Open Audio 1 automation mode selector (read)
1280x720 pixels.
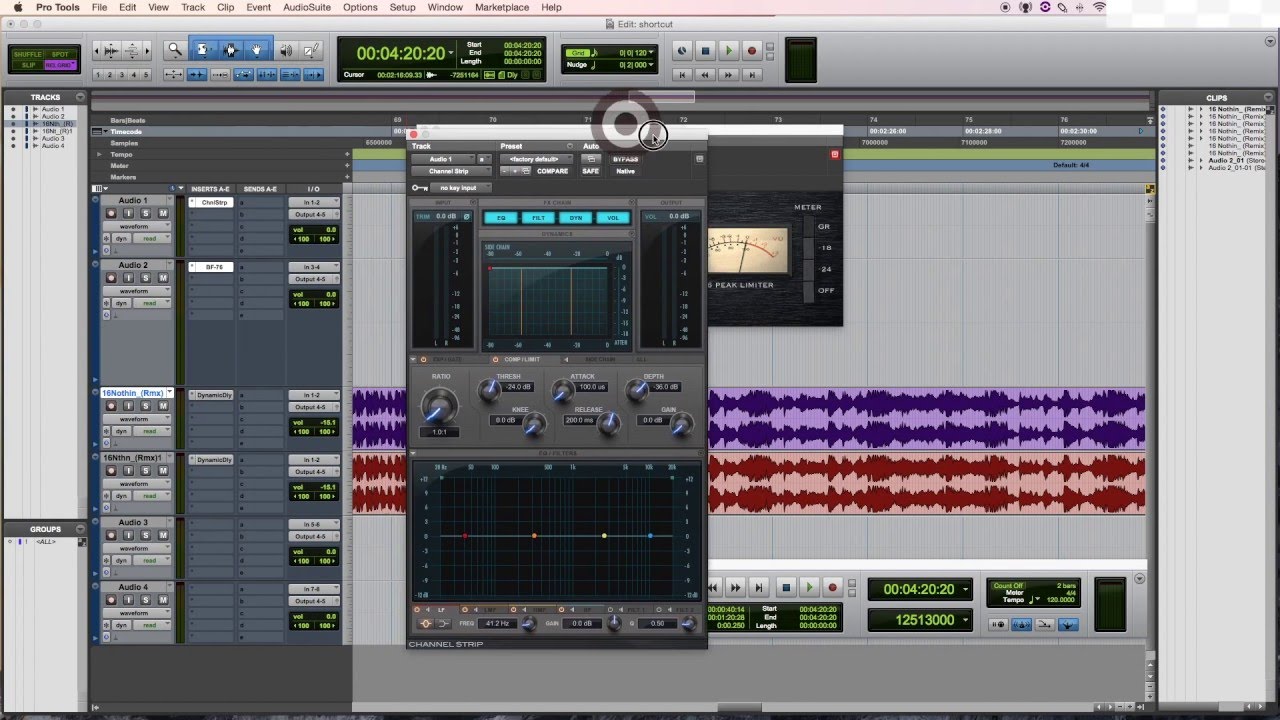150,238
